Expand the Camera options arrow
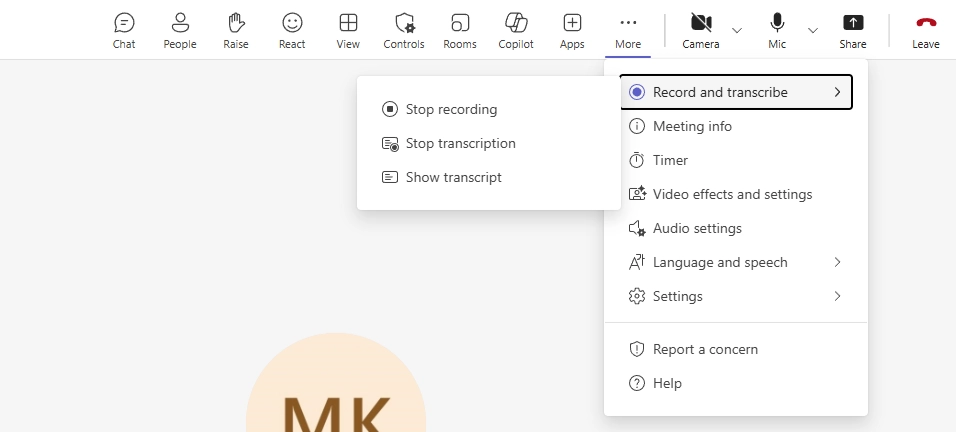Screen dimensions: 956x432 (x=737, y=30)
